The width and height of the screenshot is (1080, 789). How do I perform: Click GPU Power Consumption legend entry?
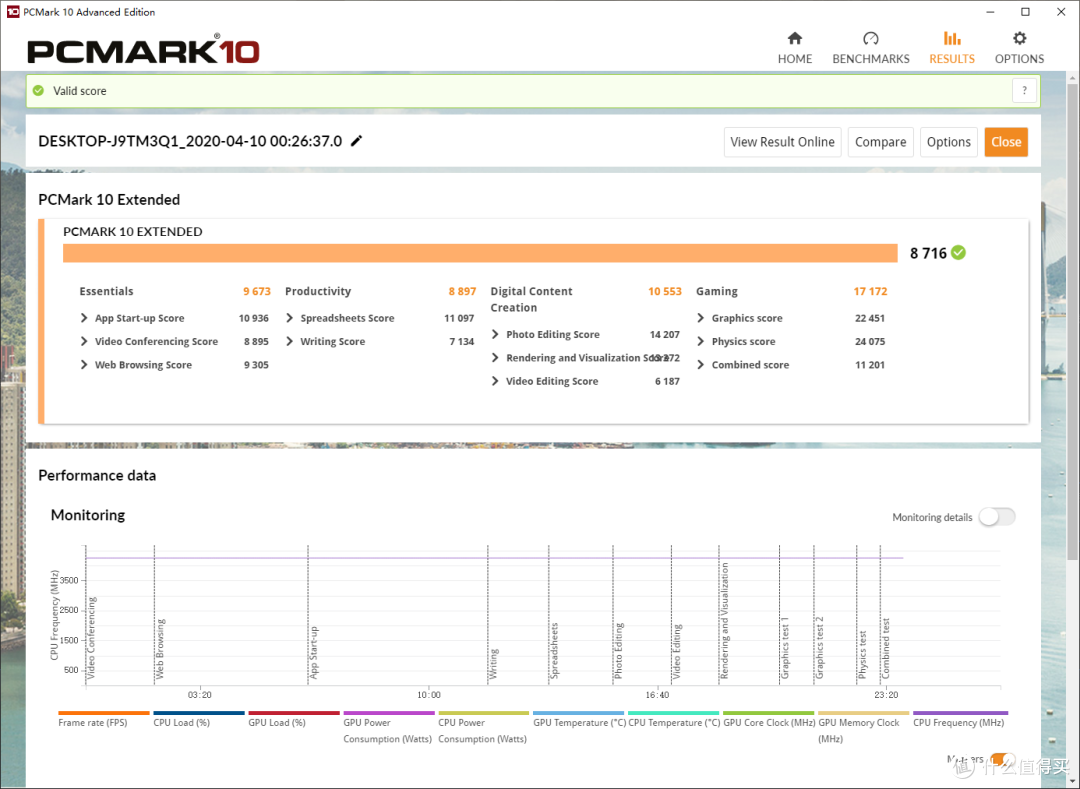pyautogui.click(x=388, y=730)
